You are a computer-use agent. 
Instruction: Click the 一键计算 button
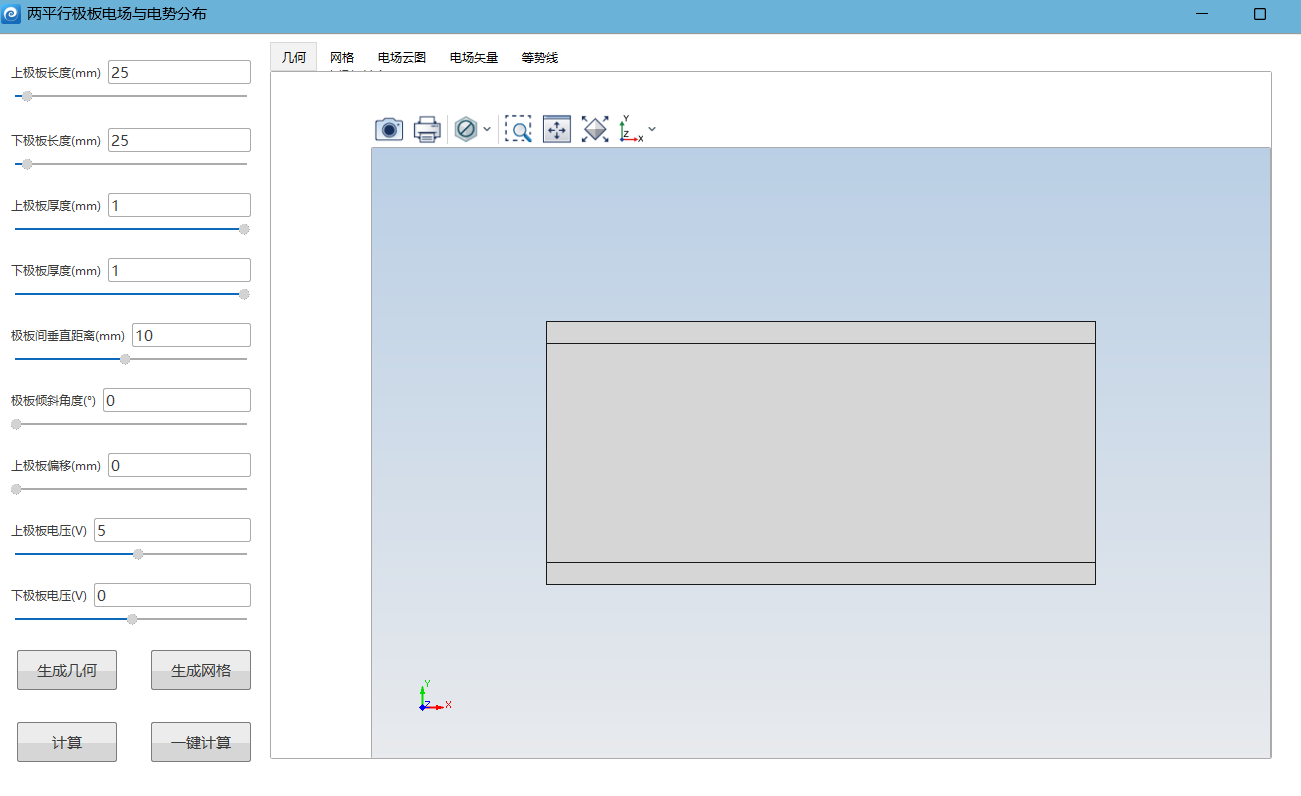(201, 742)
